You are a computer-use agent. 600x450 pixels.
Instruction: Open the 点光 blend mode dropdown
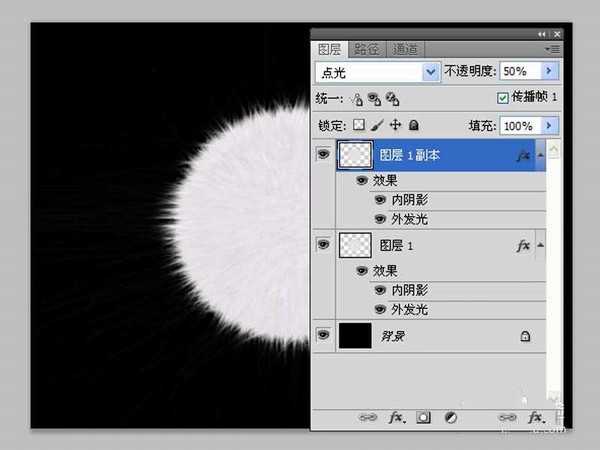pyautogui.click(x=431, y=71)
